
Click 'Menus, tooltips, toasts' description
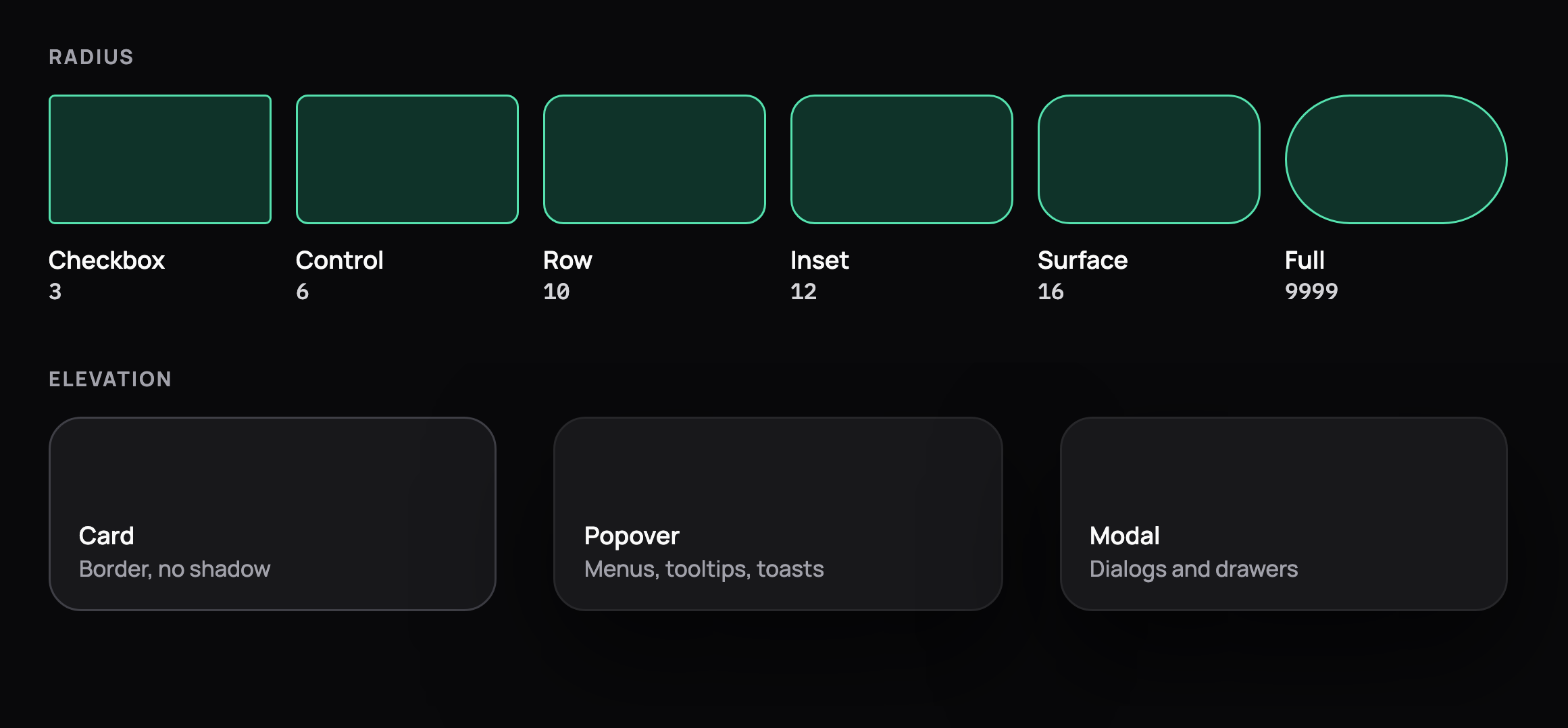pos(704,569)
